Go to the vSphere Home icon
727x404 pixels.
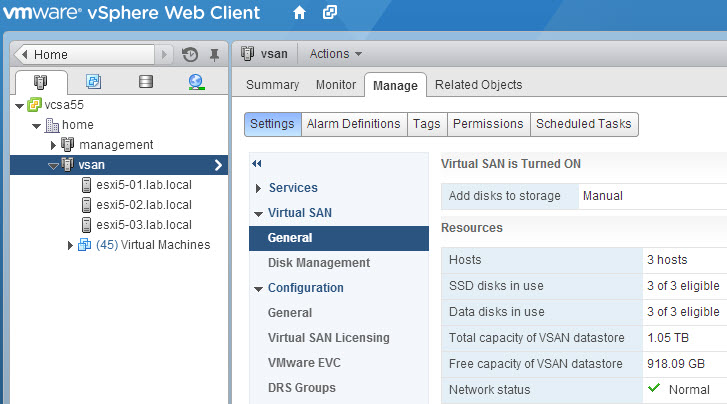(300, 13)
